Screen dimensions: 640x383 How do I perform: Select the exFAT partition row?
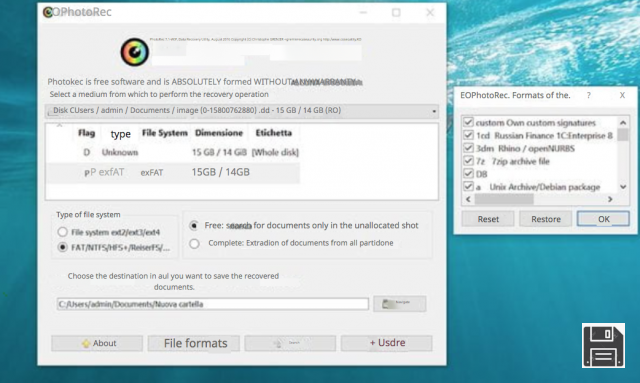tap(173, 173)
